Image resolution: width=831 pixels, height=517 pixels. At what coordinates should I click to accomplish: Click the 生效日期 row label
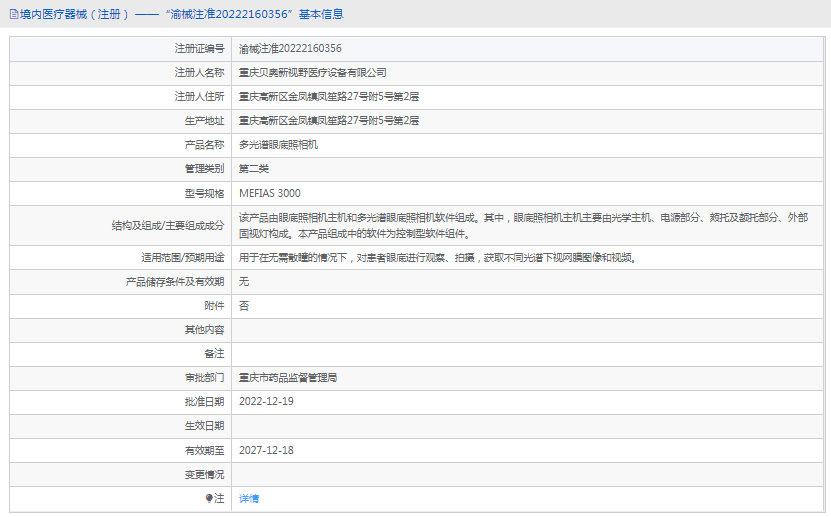204,426
